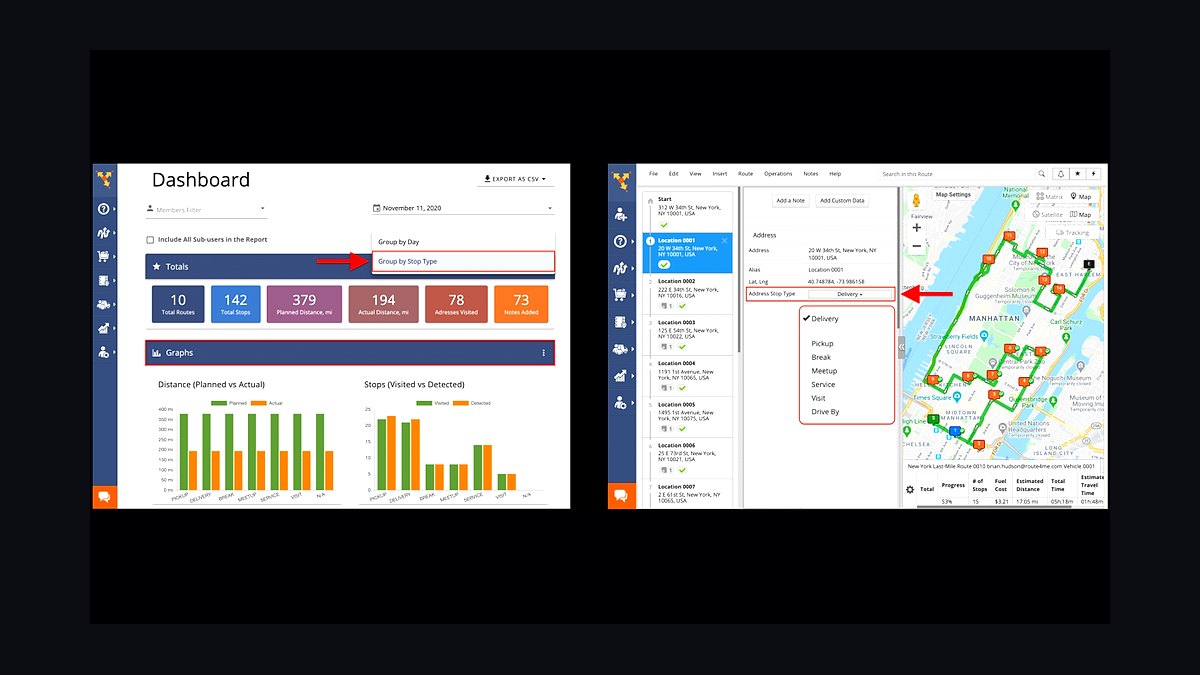The height and width of the screenshot is (675, 1200).
Task: Open the three-dot menu on Graphs bar
Action: coord(544,353)
